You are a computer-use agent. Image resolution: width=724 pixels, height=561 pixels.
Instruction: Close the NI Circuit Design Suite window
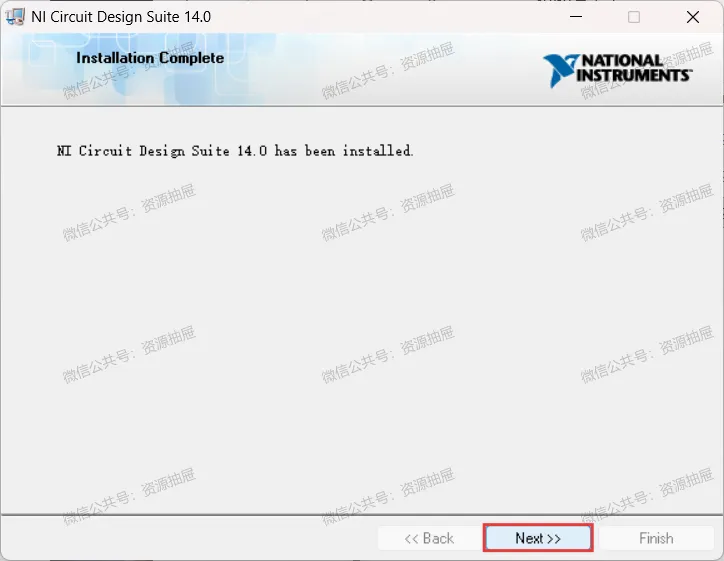point(693,17)
